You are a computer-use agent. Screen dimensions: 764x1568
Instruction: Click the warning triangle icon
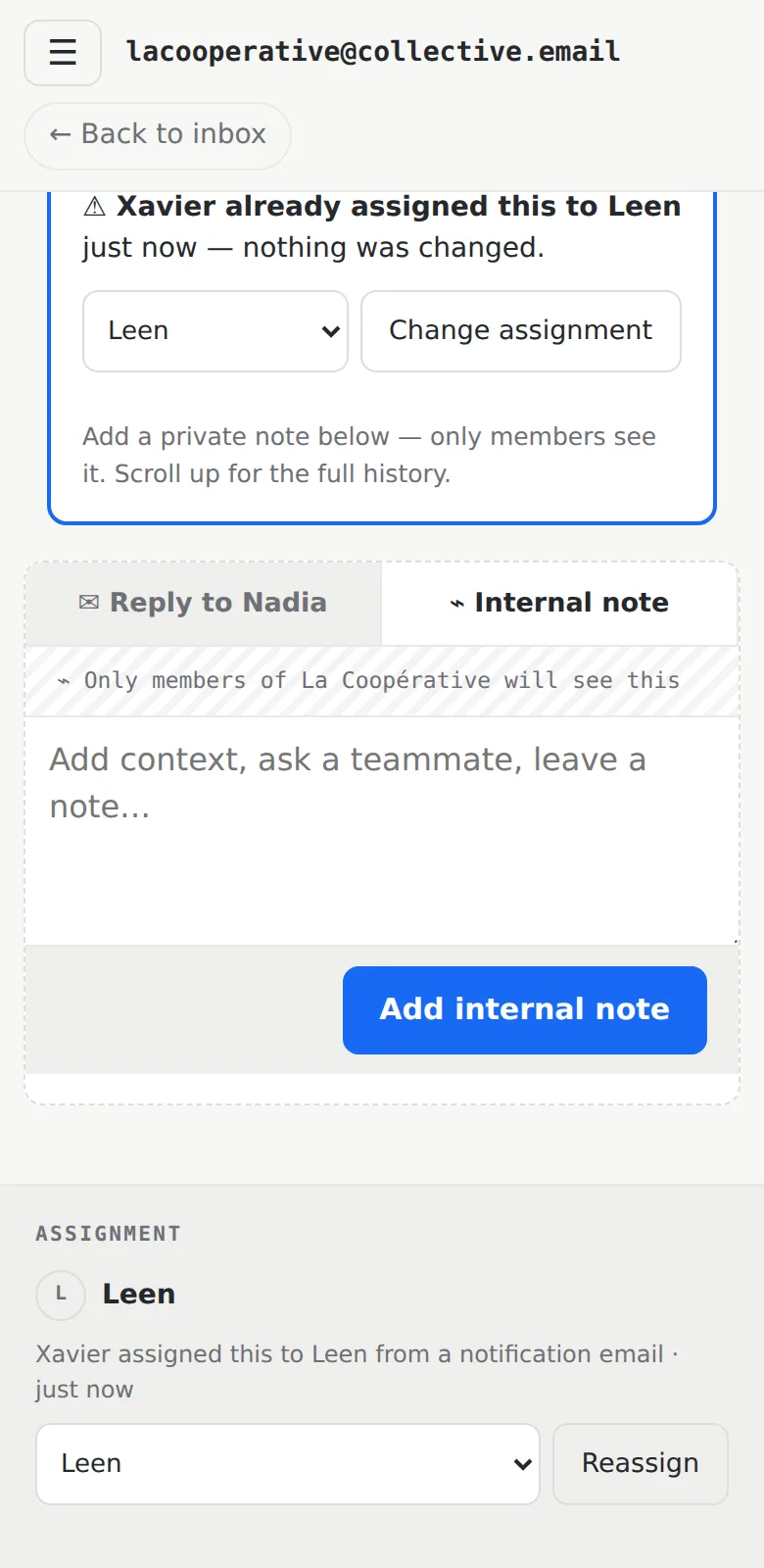point(94,207)
